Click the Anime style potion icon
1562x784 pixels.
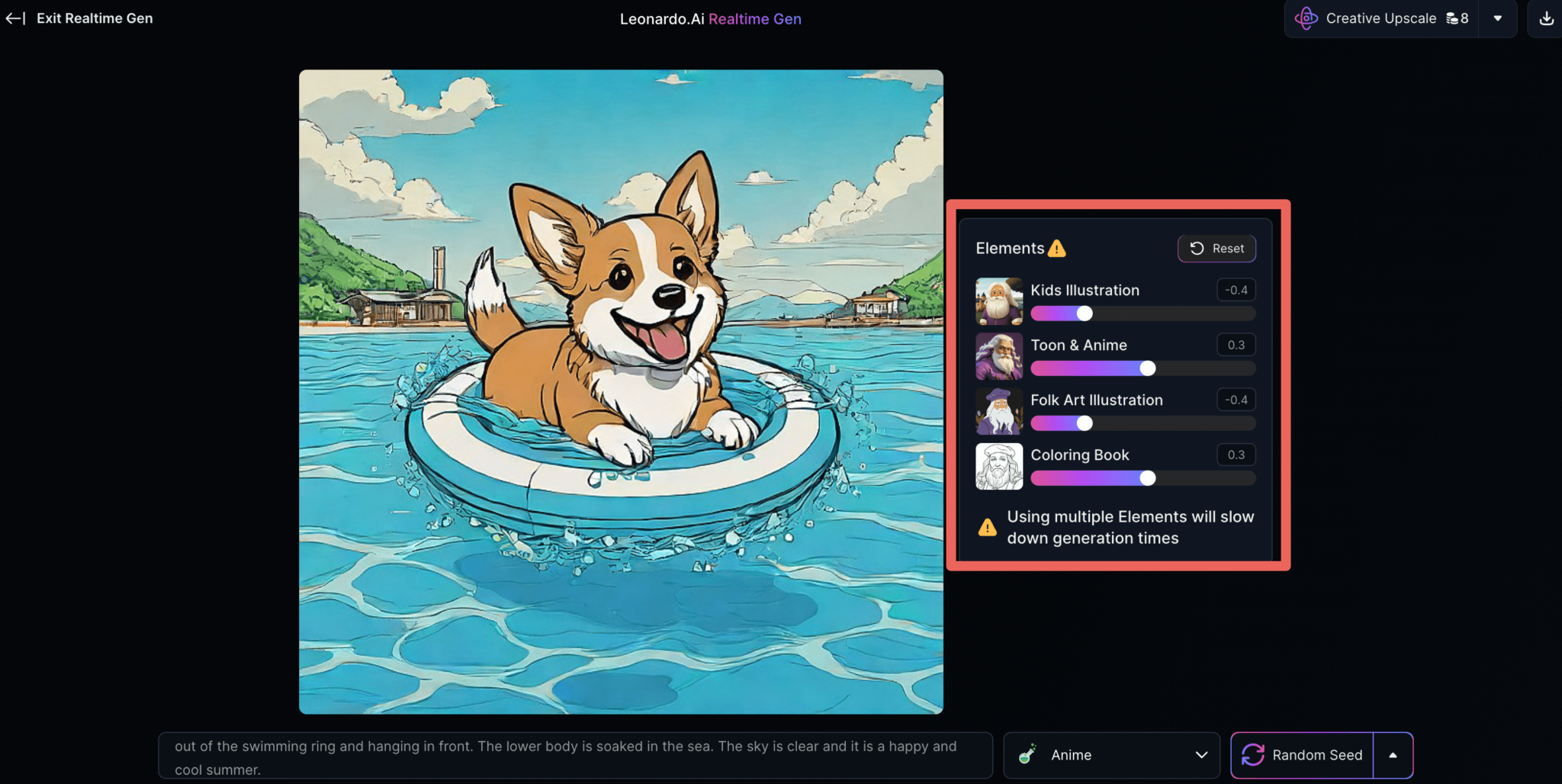pyautogui.click(x=1028, y=754)
